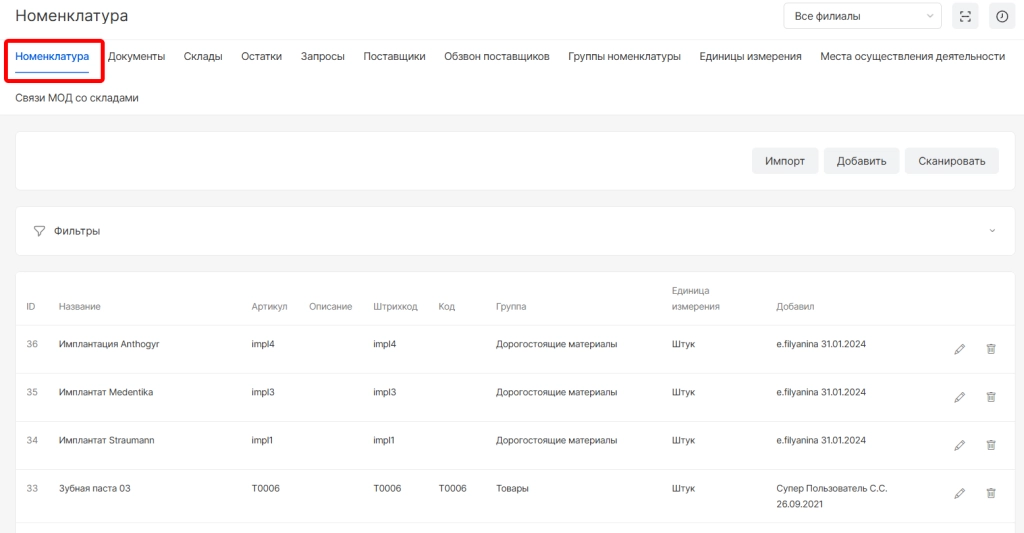Switch to the Документы tab
This screenshot has width=1024, height=533.
click(136, 57)
